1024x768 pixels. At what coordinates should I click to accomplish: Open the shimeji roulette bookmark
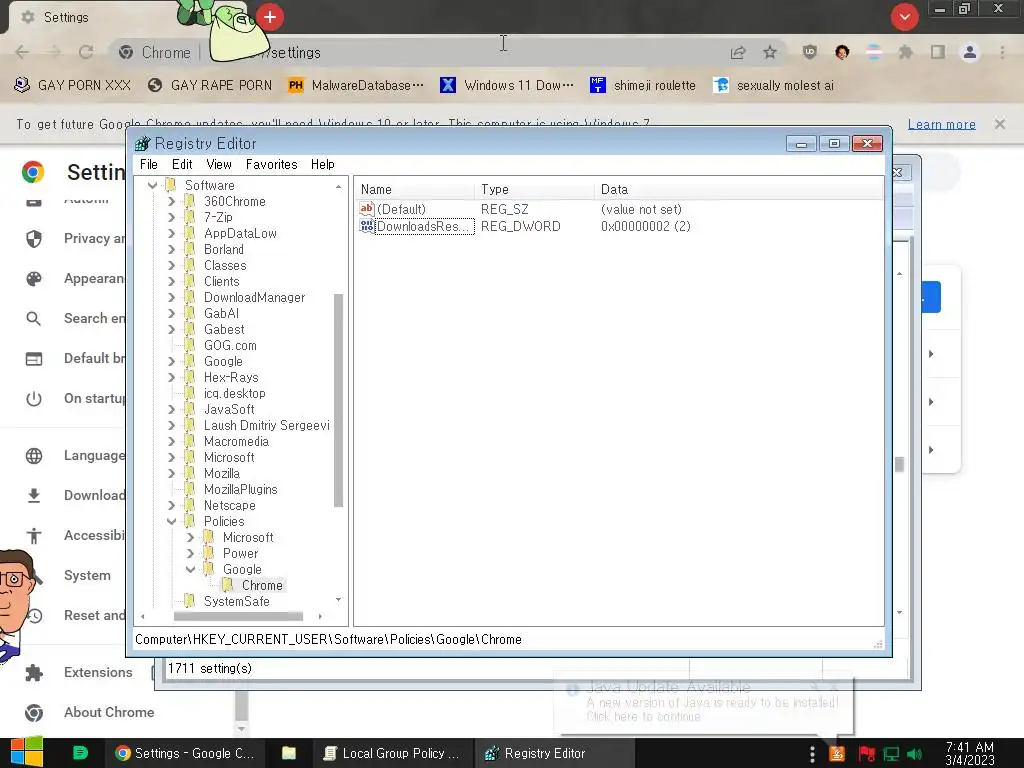pyautogui.click(x=643, y=86)
